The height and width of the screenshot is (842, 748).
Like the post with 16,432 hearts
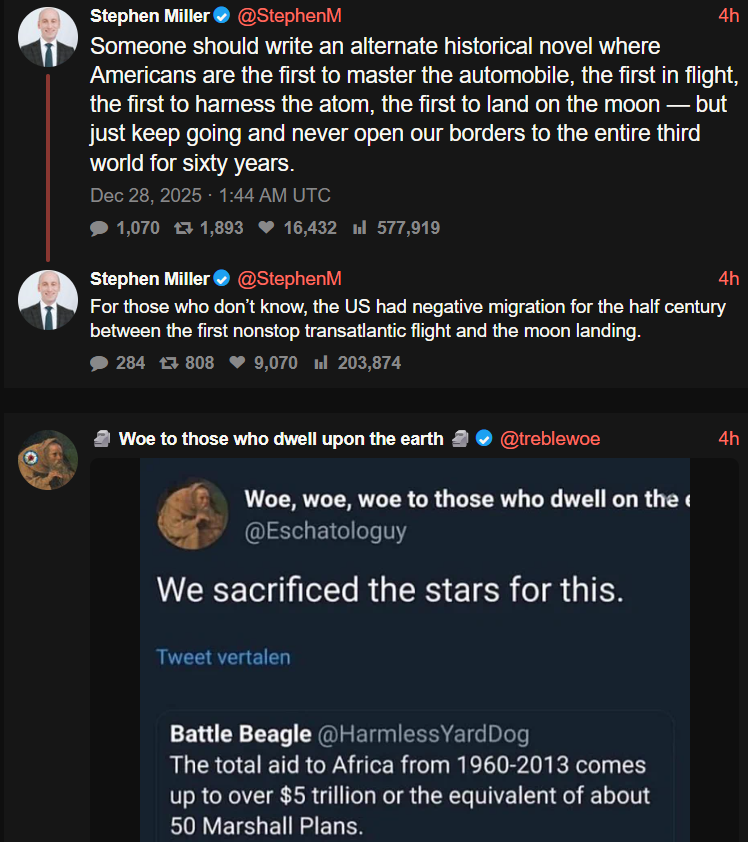[266, 228]
